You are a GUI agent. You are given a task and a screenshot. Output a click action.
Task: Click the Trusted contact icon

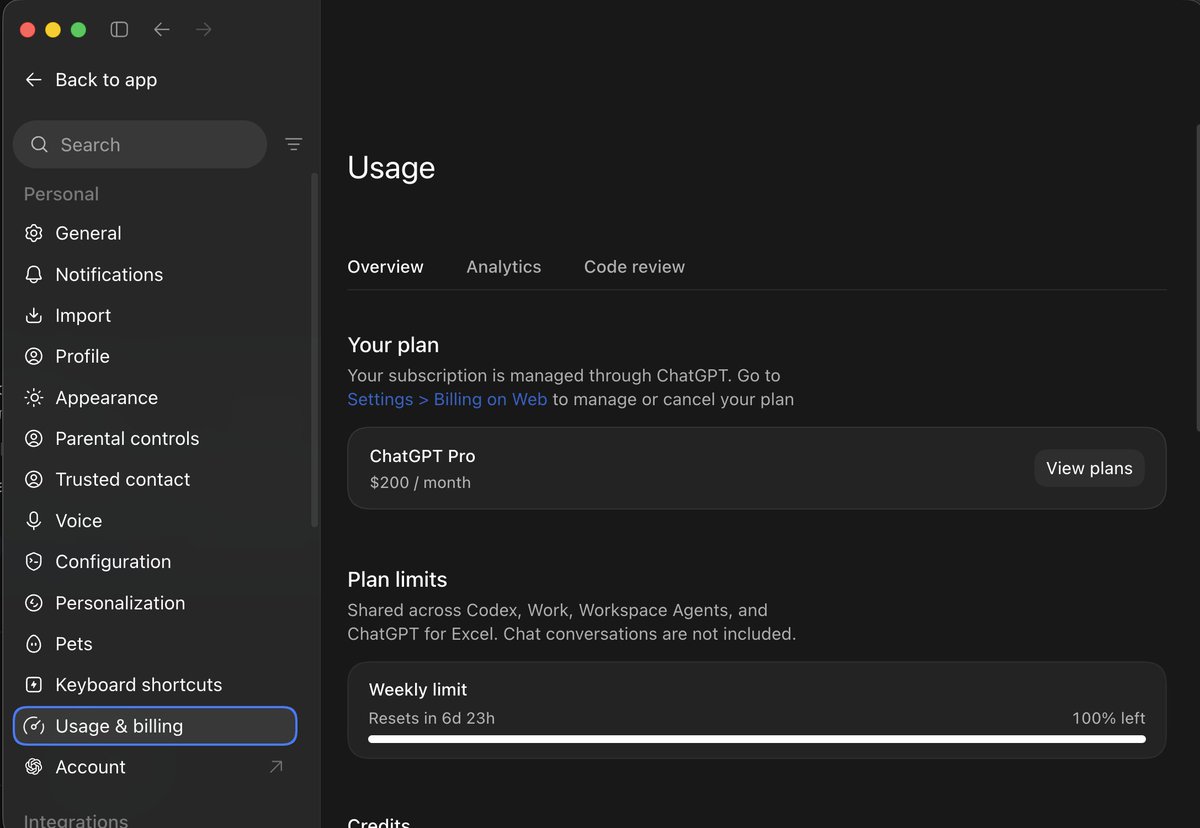click(34, 479)
